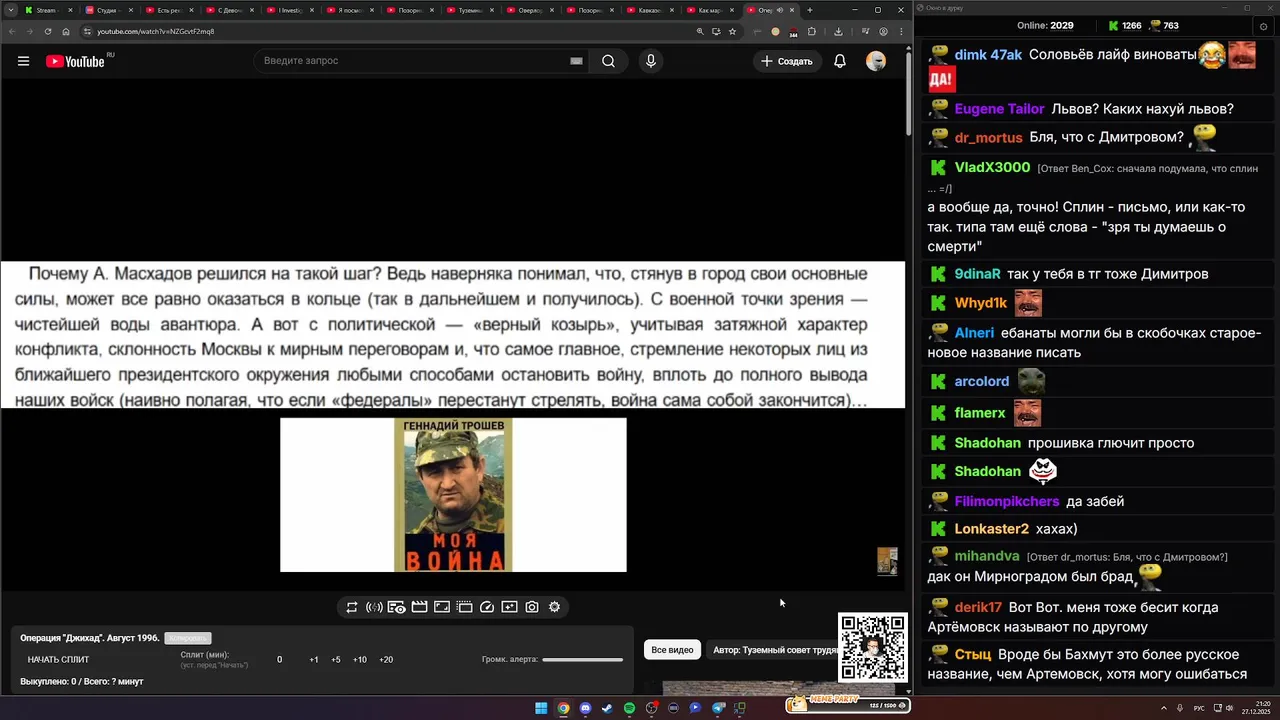Click the YouTube search magnifier button
Screen dimensions: 1280x720
(x=608, y=61)
